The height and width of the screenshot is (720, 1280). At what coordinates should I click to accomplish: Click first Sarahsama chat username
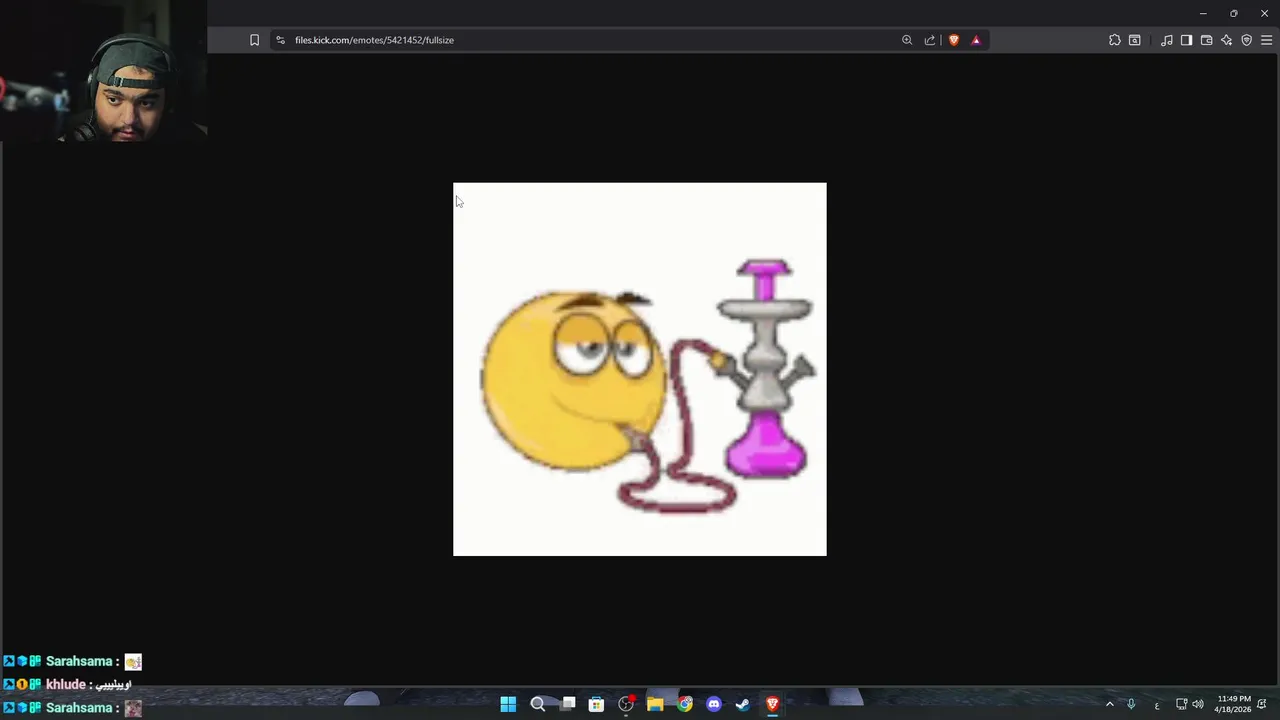point(79,661)
